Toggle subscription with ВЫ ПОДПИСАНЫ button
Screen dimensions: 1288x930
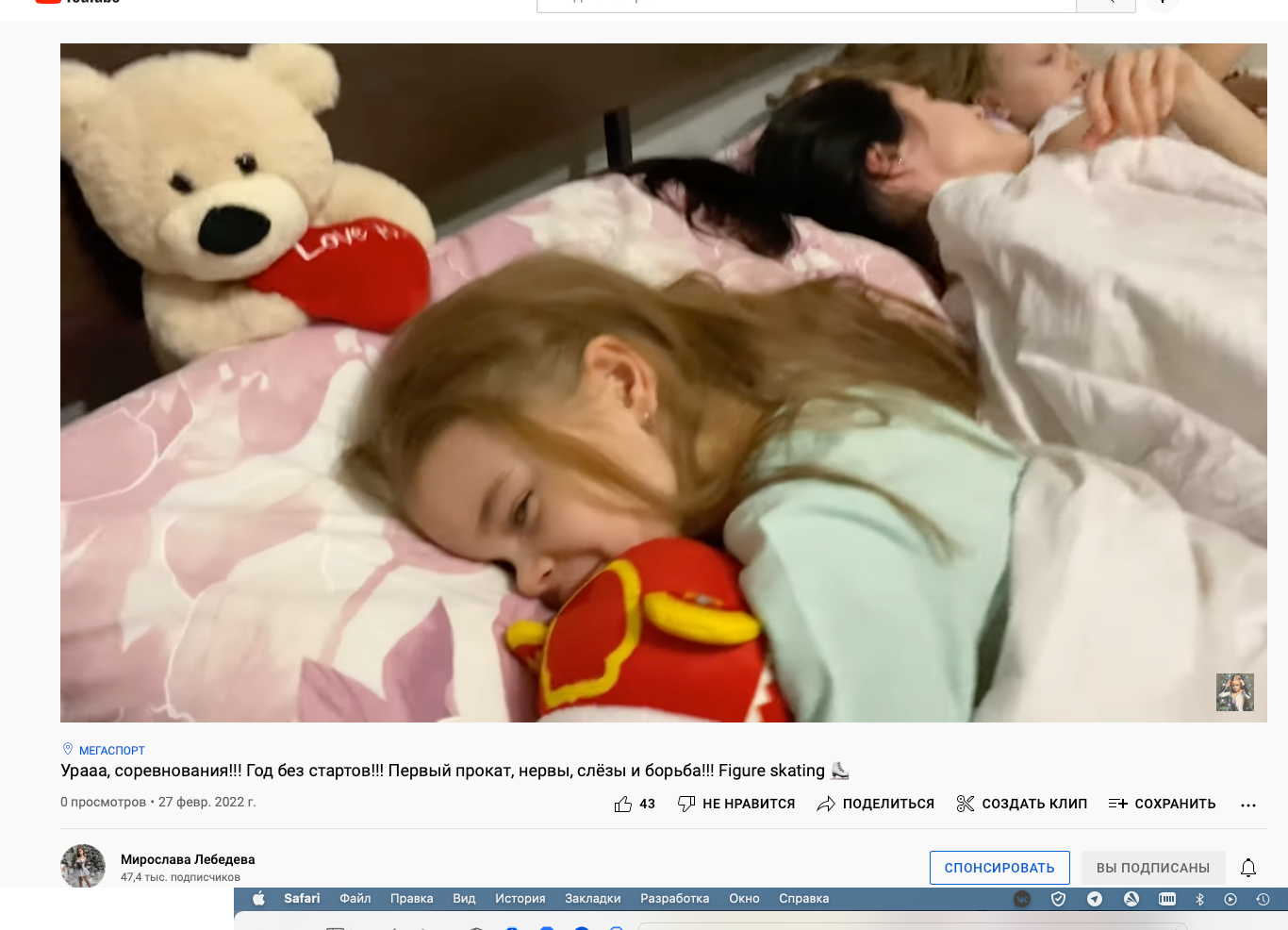tap(1152, 868)
